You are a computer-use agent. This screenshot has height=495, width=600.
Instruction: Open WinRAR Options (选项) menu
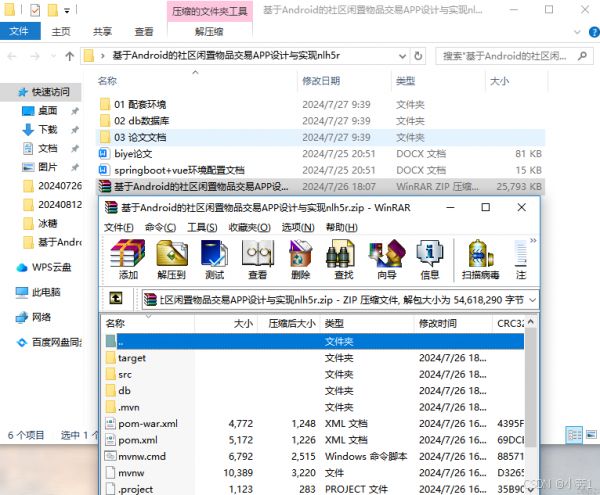[x=298, y=228]
